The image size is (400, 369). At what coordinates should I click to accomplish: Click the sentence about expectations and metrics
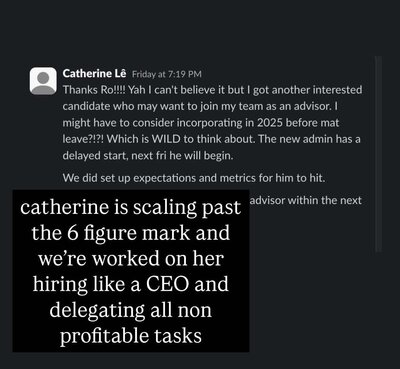tap(194, 178)
